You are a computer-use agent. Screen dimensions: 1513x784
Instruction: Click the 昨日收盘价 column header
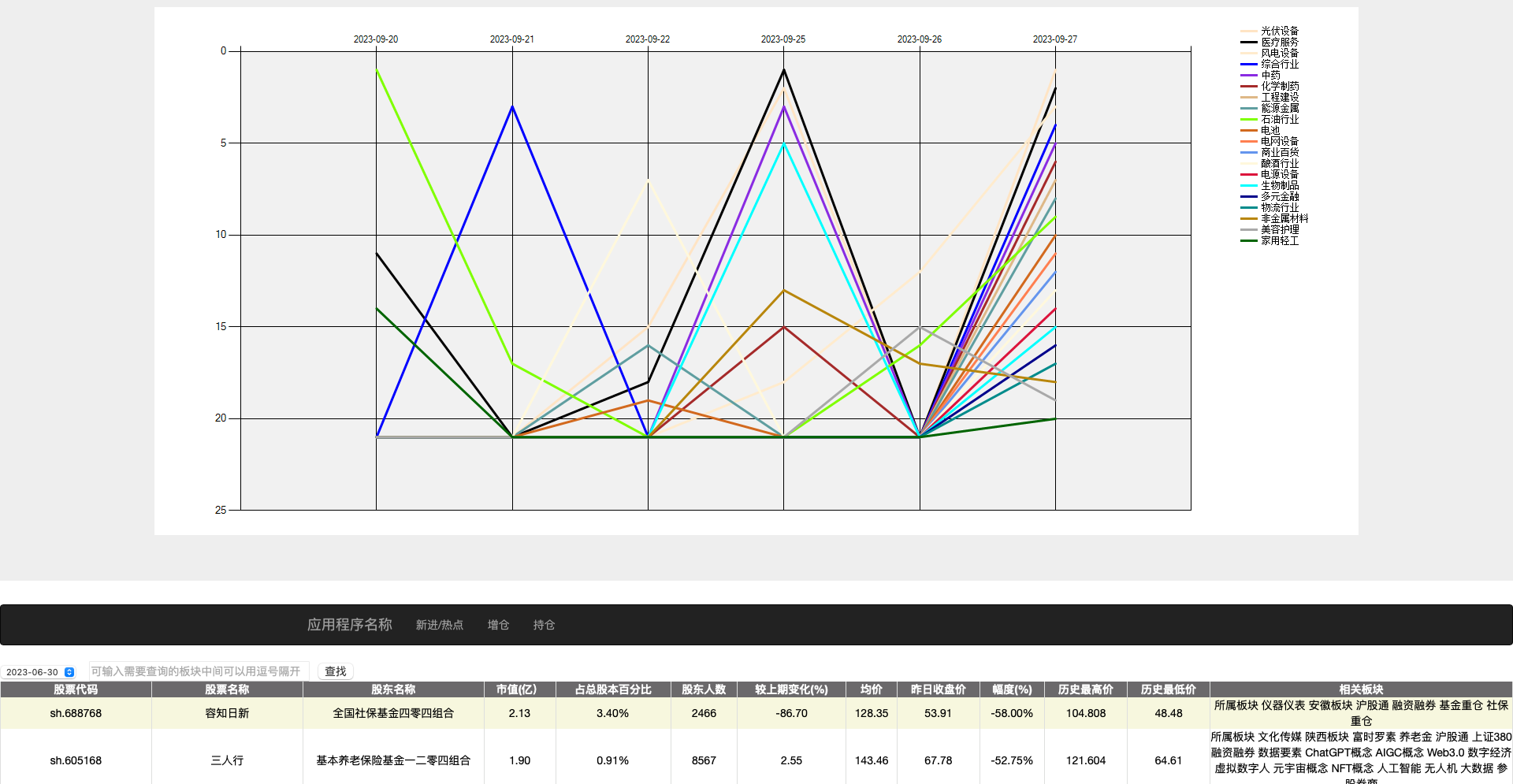tap(939, 689)
